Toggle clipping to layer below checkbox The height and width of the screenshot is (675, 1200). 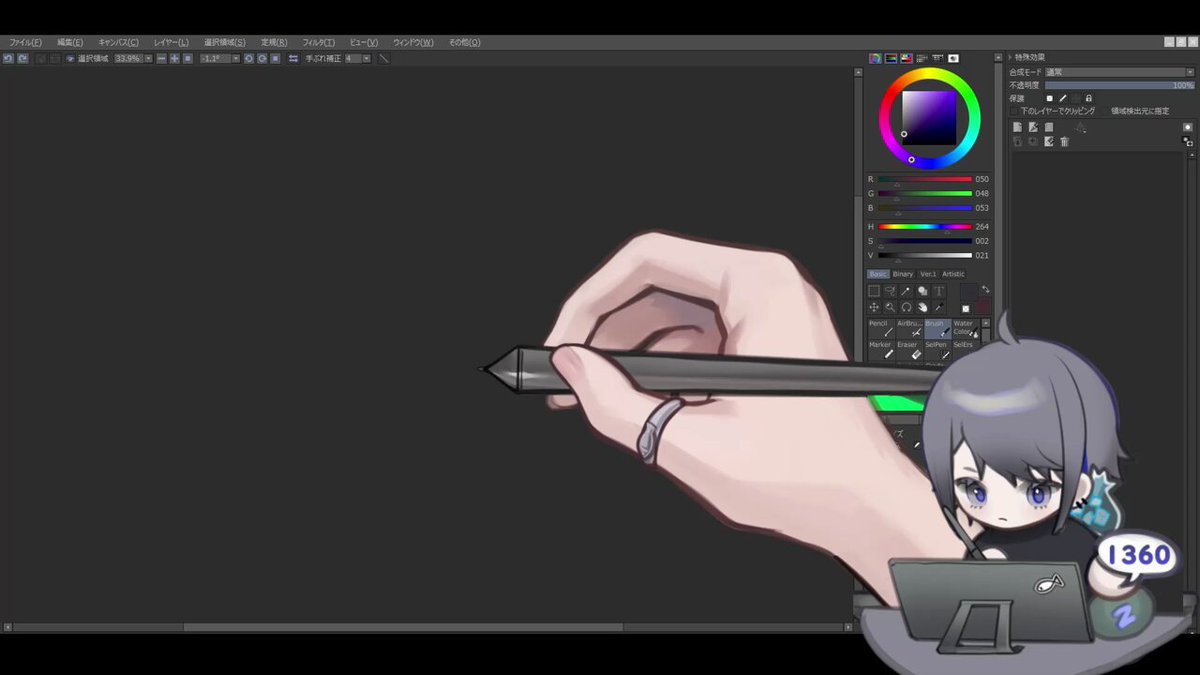point(1014,111)
